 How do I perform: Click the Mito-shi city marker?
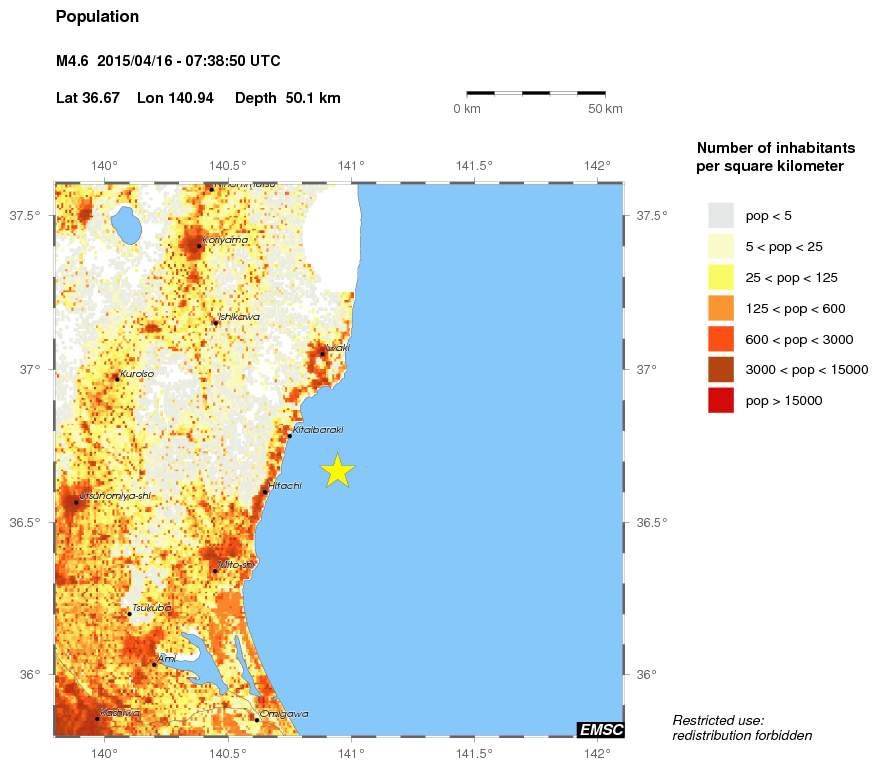[x=215, y=571]
